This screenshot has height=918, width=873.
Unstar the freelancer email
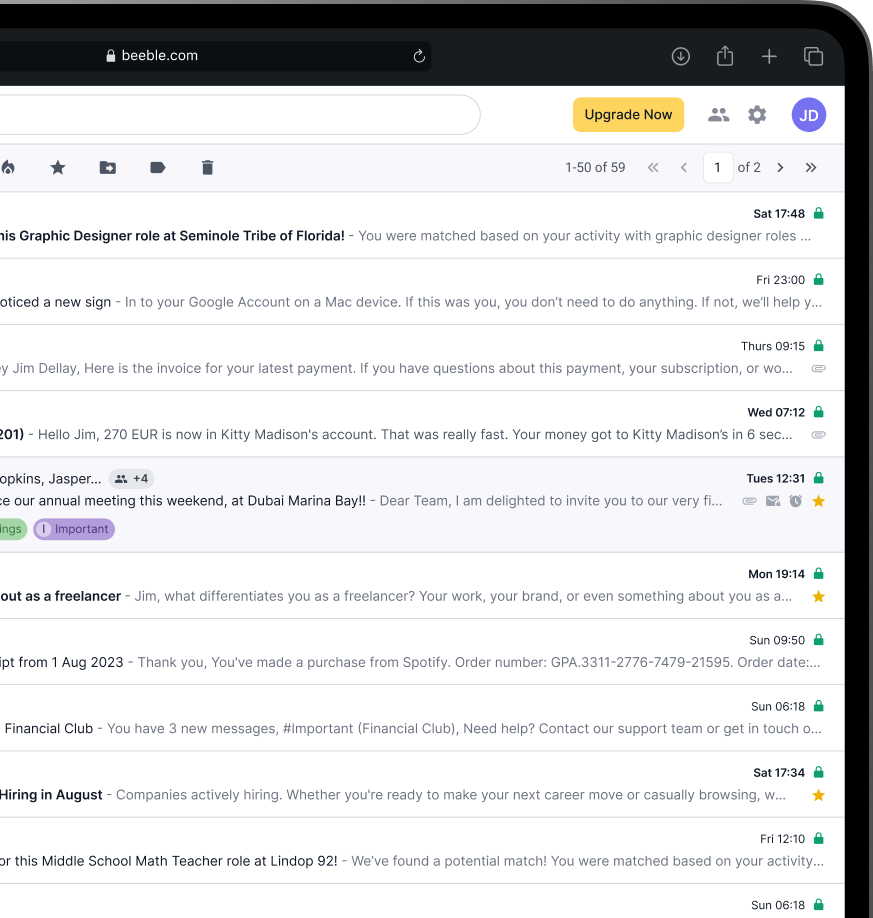tap(818, 596)
